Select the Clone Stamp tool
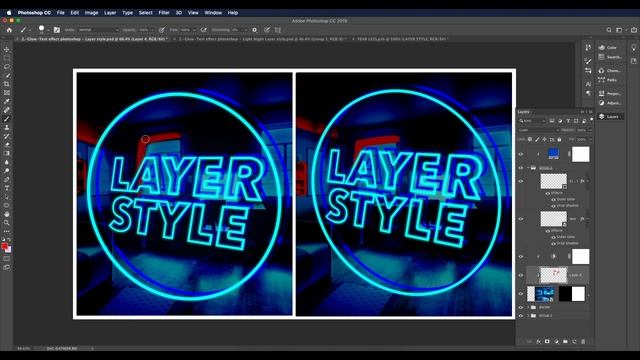Image resolution: width=640 pixels, height=360 pixels. point(7,127)
